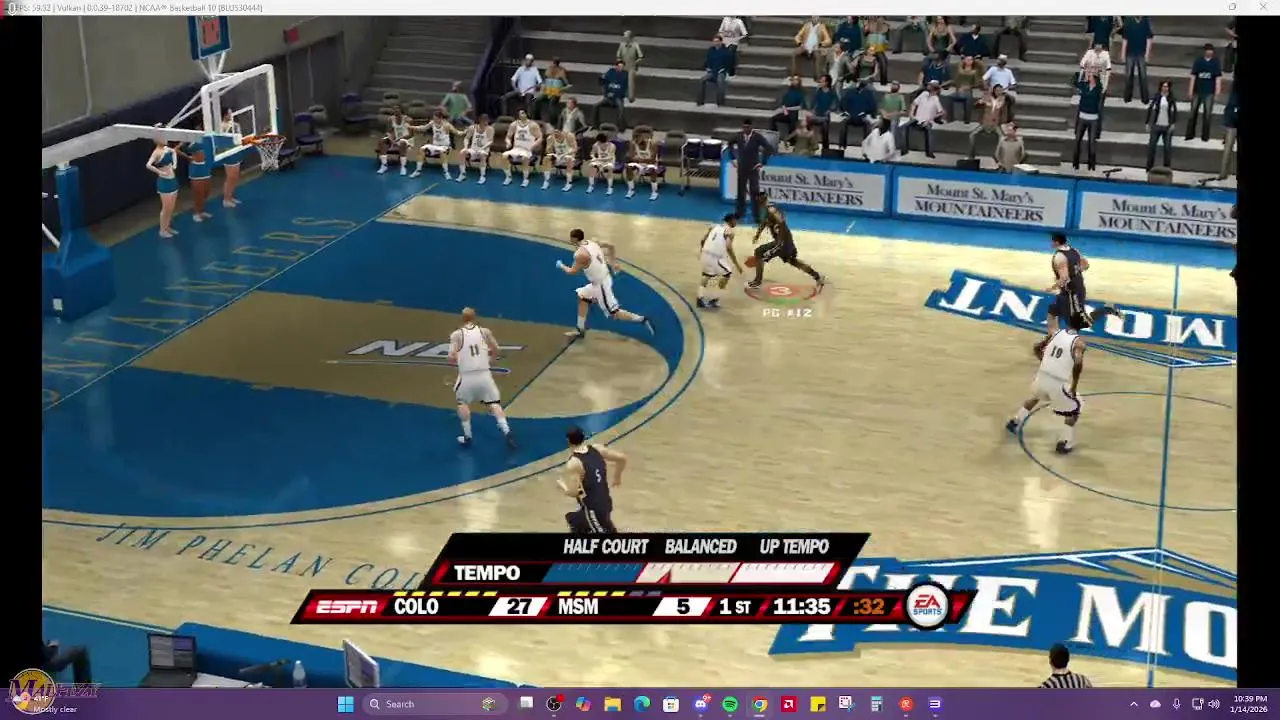Open the volume speaker tray icon
This screenshot has height=720, width=1280.
pos(1214,704)
